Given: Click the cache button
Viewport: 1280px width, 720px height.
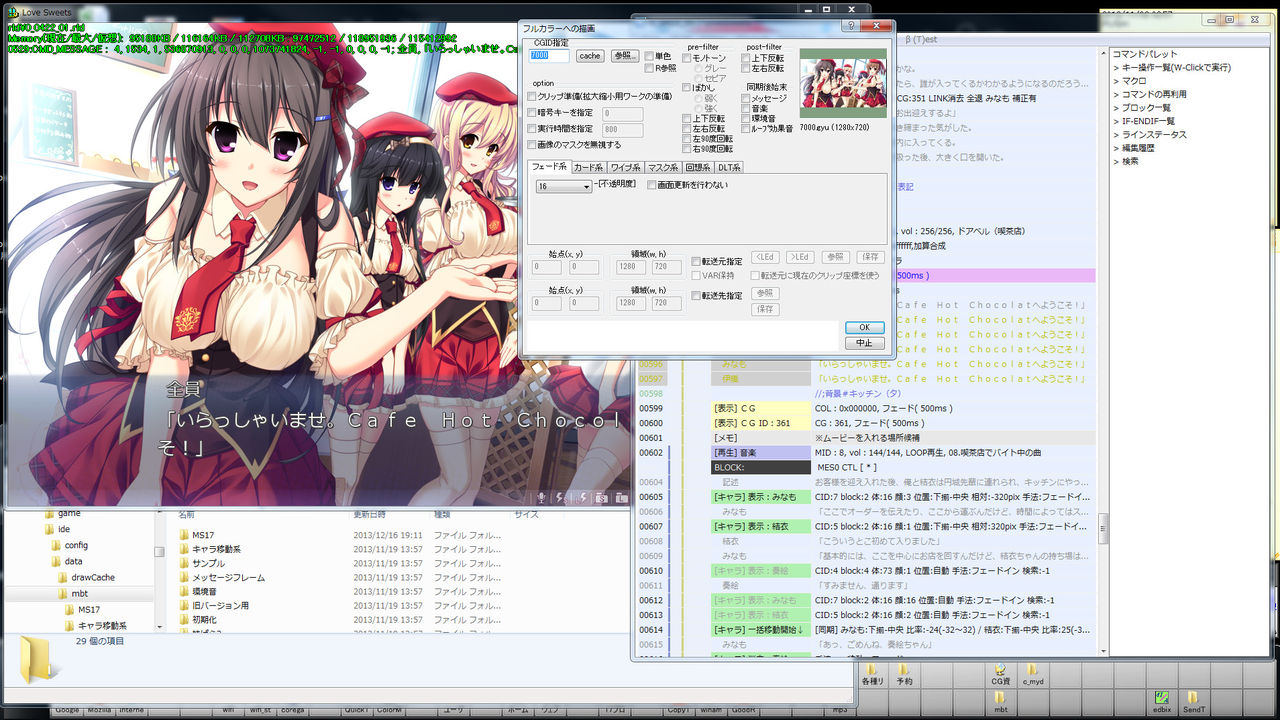Looking at the screenshot, I should 590,56.
